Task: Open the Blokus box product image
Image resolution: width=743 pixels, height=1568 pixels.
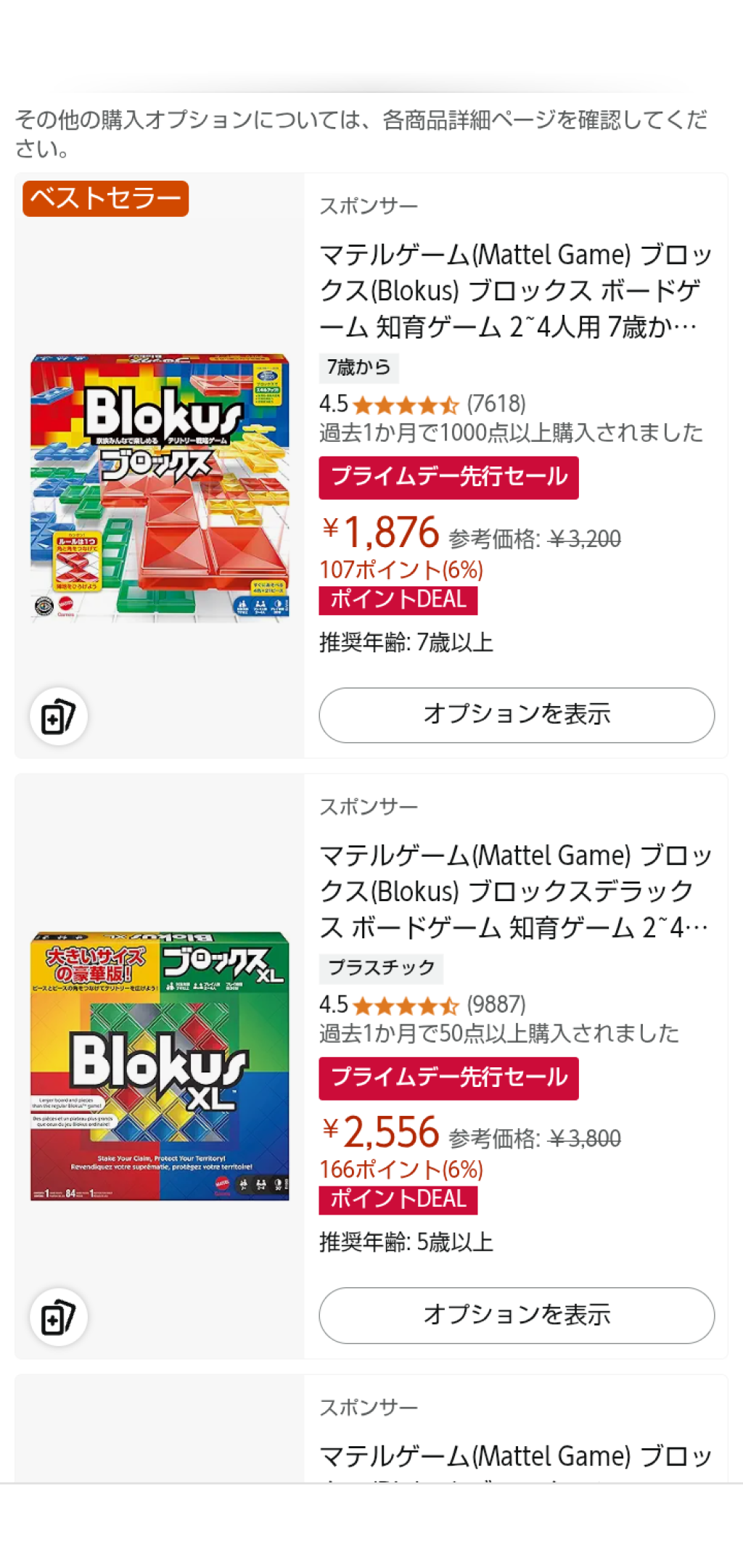Action: coord(160,486)
